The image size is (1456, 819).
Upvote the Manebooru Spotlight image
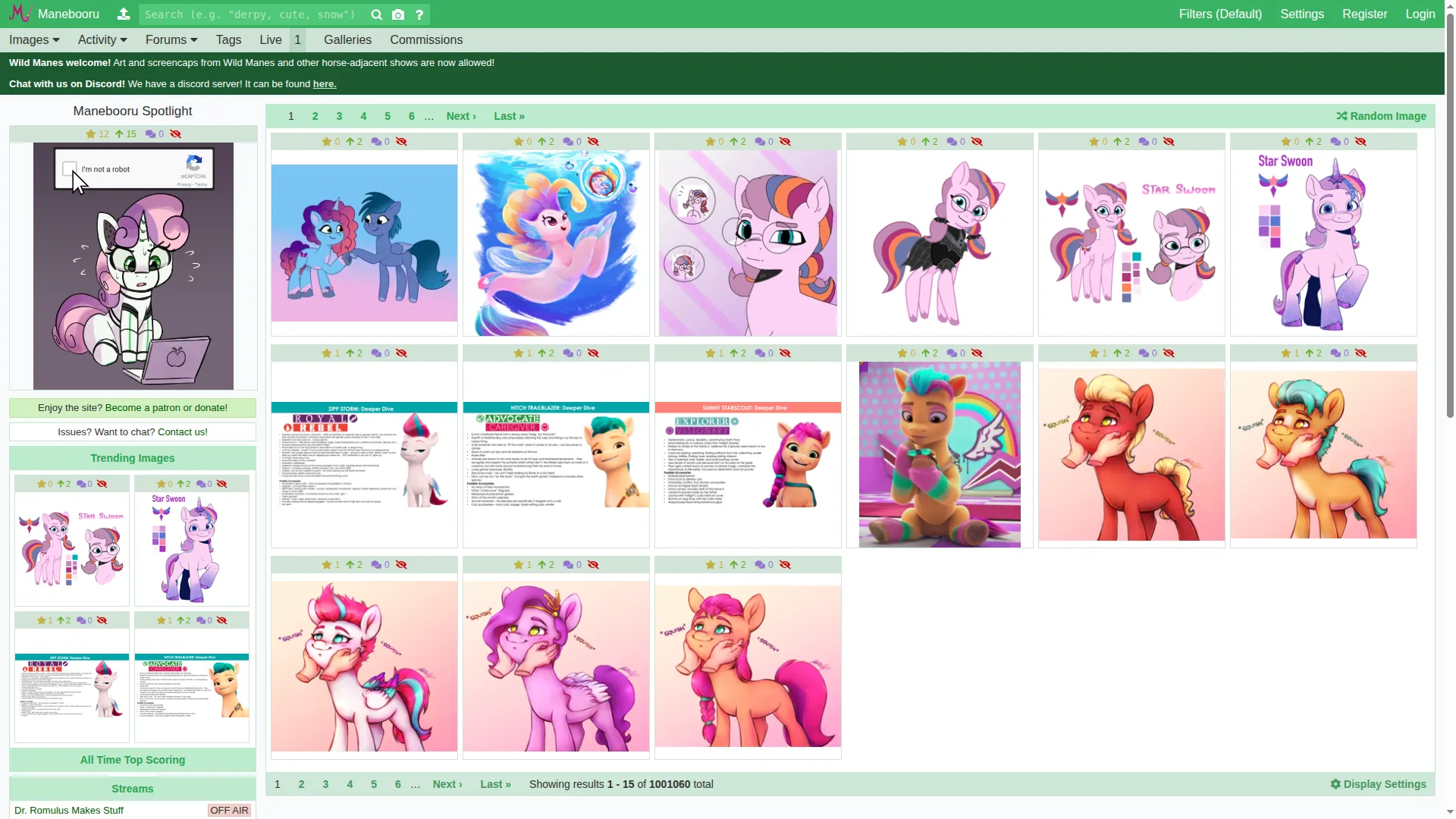point(119,134)
